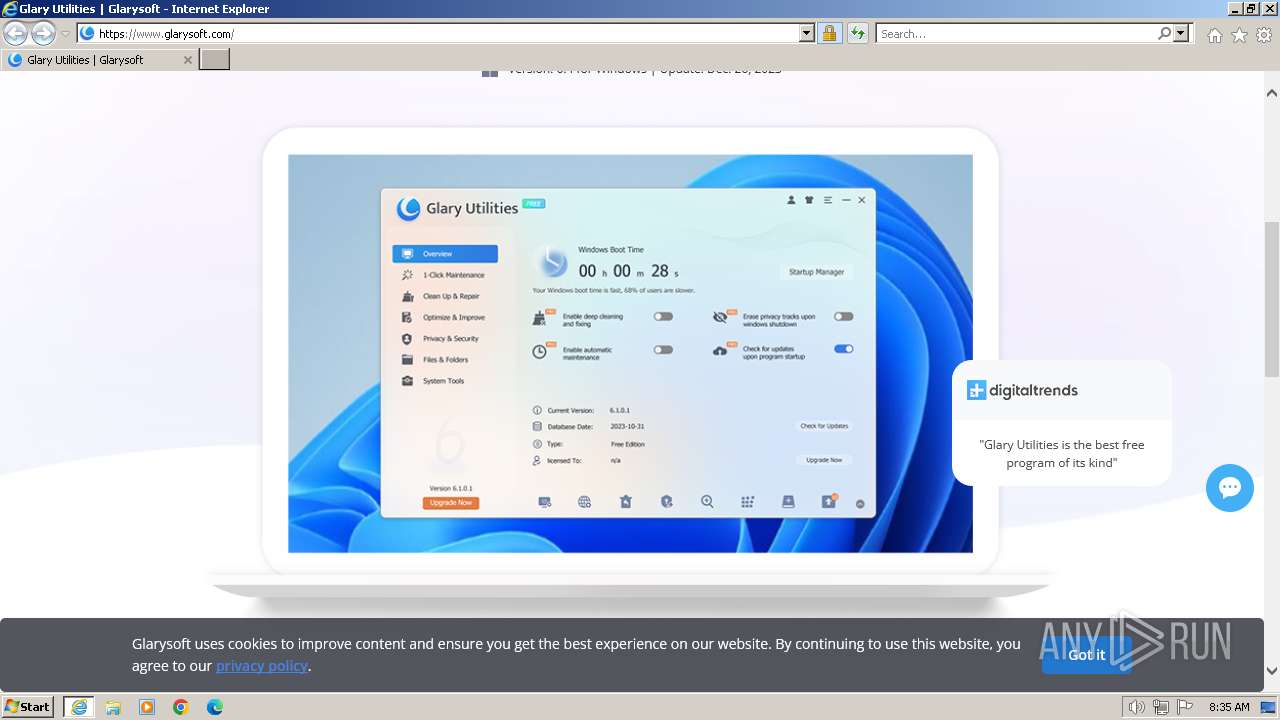The image size is (1280, 720).
Task: Click the monitor tool icon in bottom toolbar
Action: click(544, 502)
